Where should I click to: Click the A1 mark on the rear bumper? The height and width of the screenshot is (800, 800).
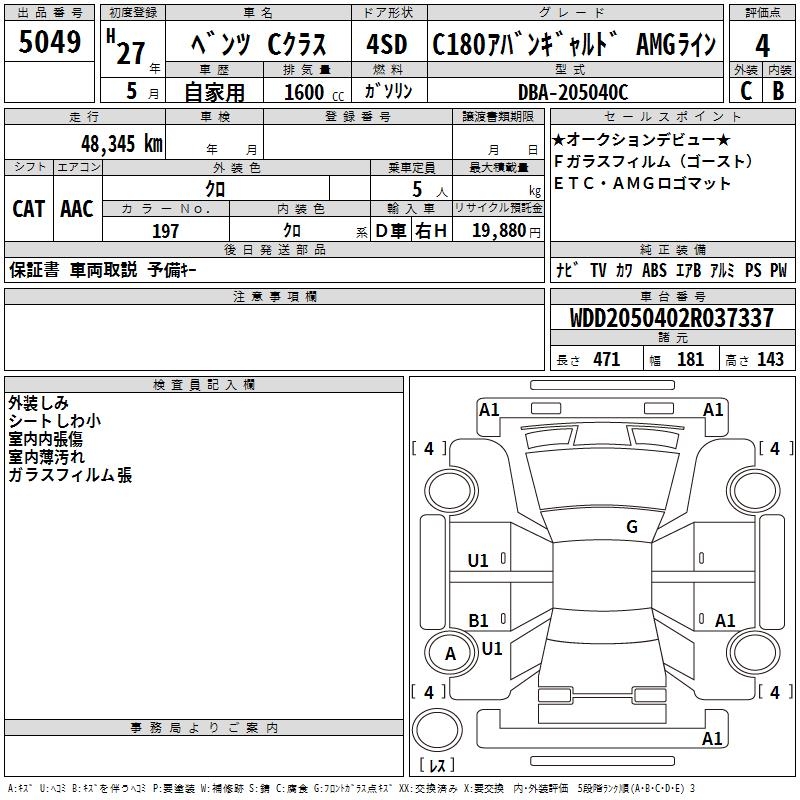click(x=712, y=738)
